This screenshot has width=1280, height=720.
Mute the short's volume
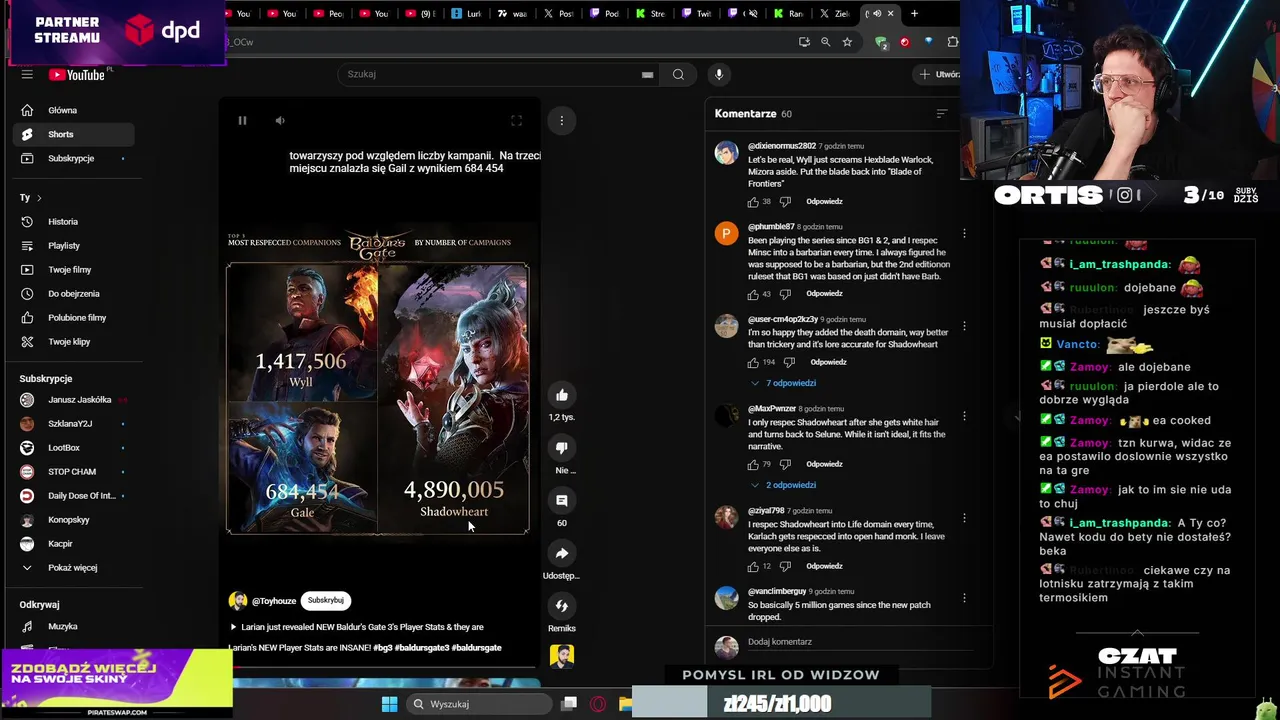point(280,121)
